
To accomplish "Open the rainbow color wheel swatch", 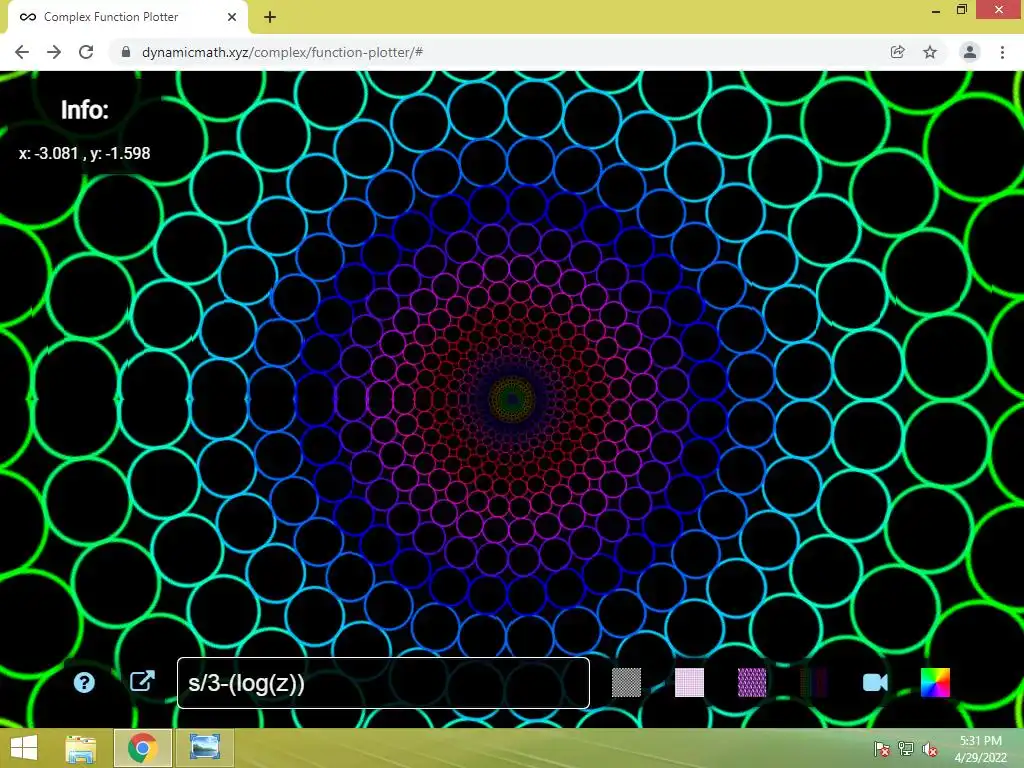I will pos(935,682).
